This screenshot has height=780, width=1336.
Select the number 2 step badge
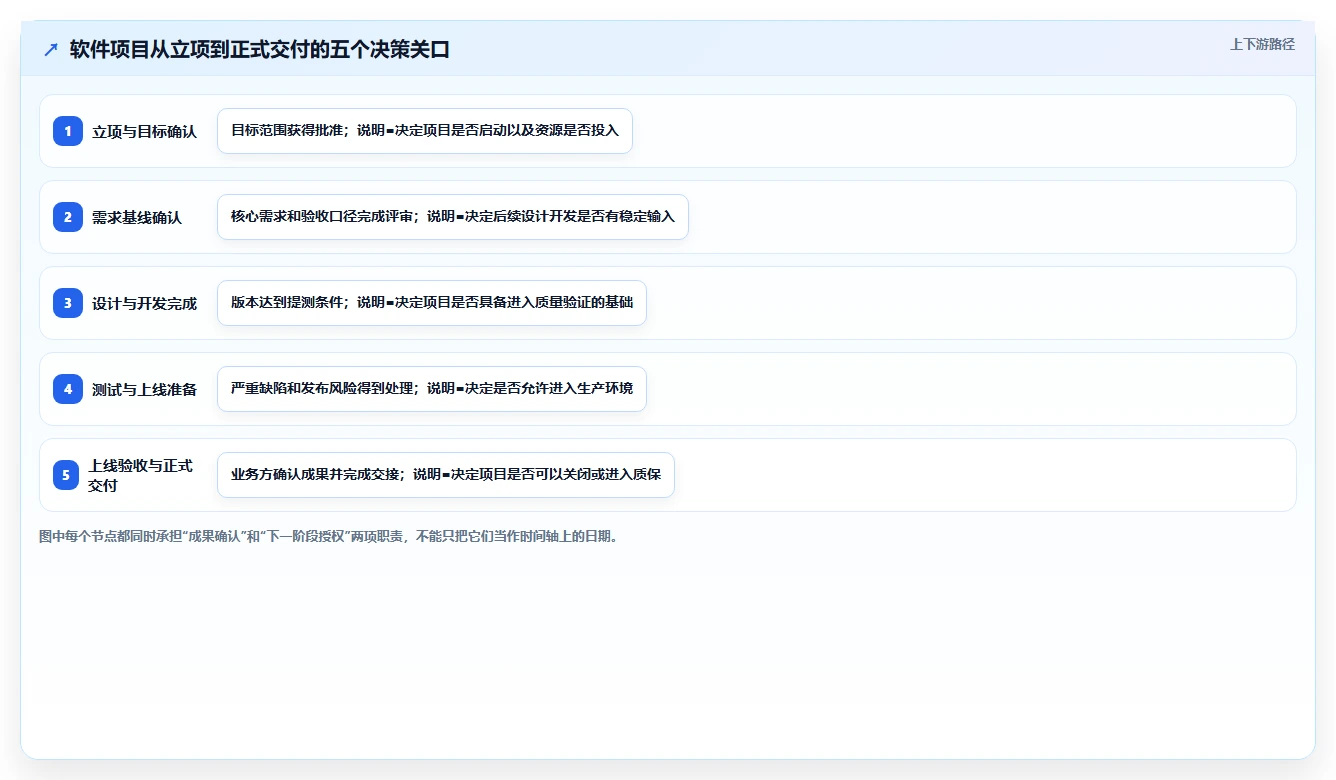(x=68, y=217)
